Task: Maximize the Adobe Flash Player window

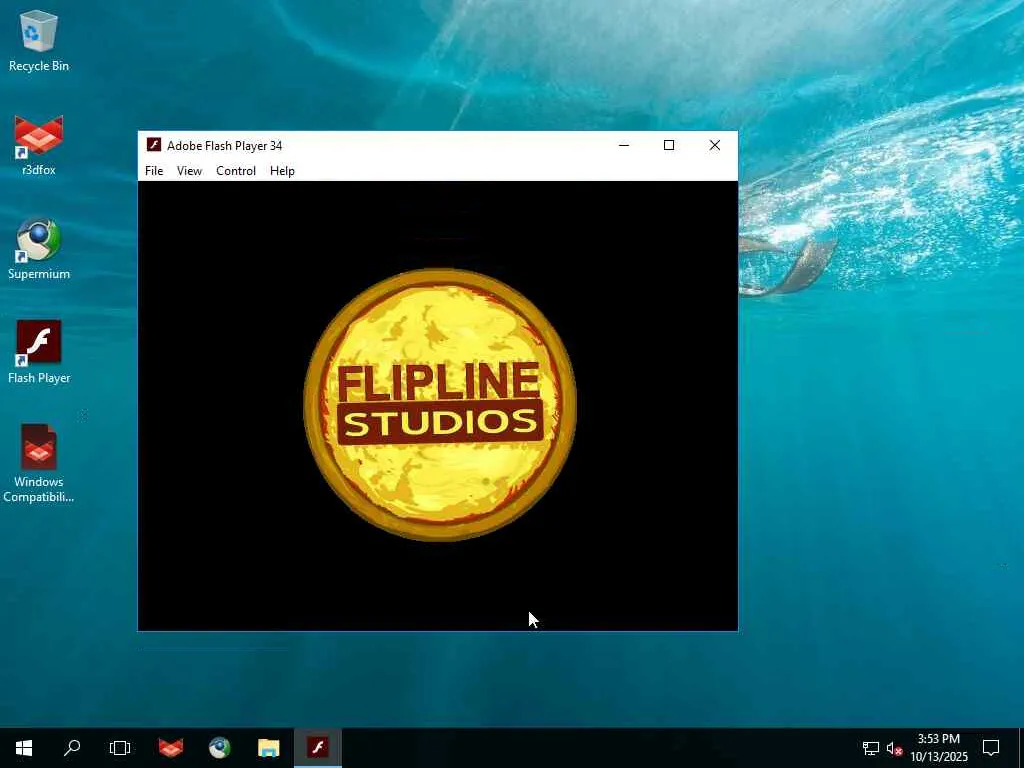Action: point(669,145)
